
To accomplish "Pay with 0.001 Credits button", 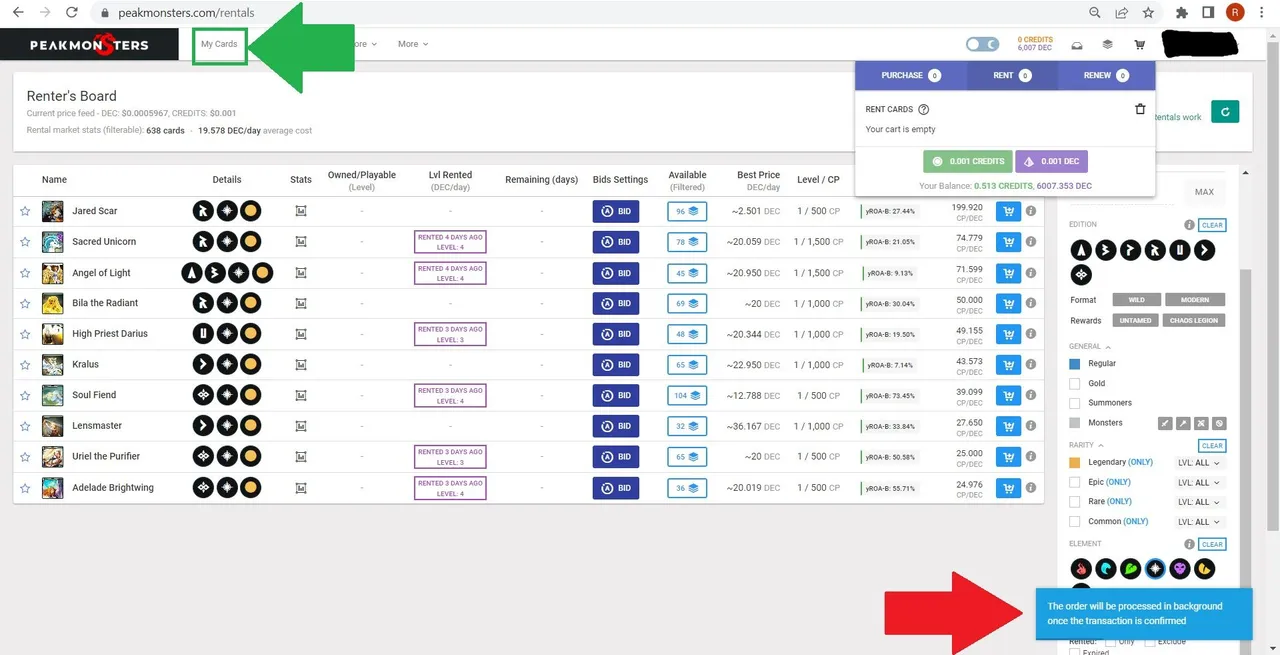I will [x=967, y=161].
